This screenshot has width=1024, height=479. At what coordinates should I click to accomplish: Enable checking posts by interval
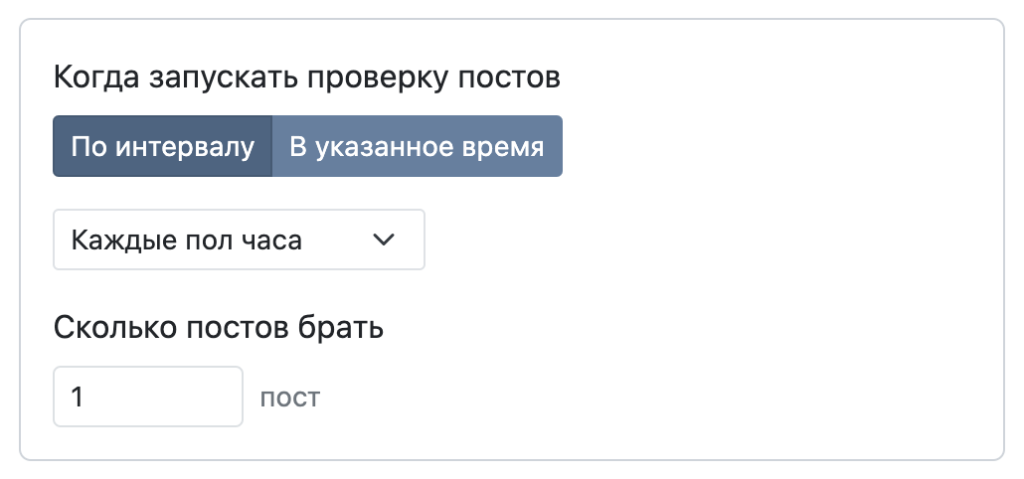[162, 147]
